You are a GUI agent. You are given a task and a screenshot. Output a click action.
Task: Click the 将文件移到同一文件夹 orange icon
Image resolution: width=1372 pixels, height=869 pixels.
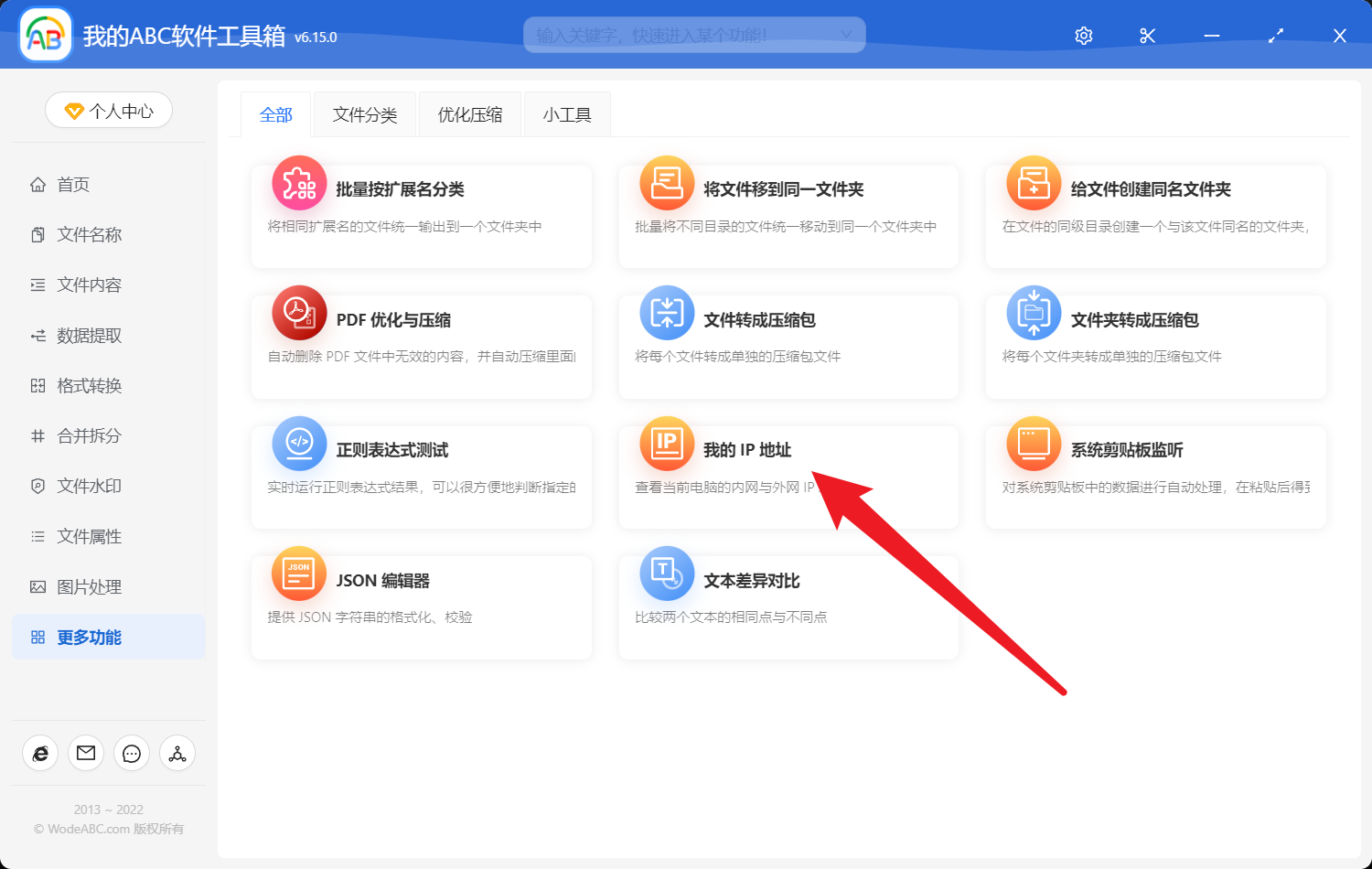coord(667,183)
